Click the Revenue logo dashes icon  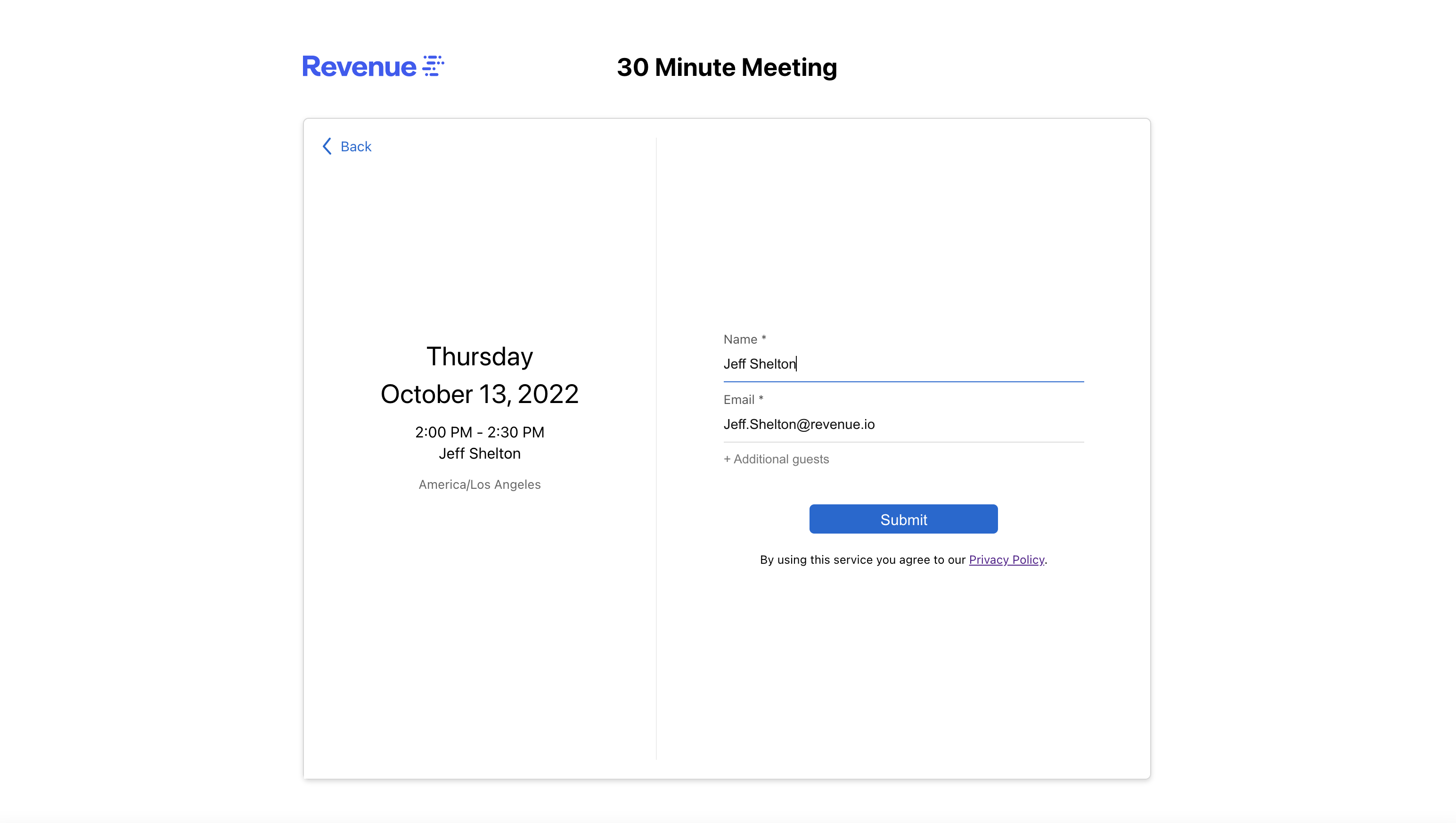pos(433,66)
